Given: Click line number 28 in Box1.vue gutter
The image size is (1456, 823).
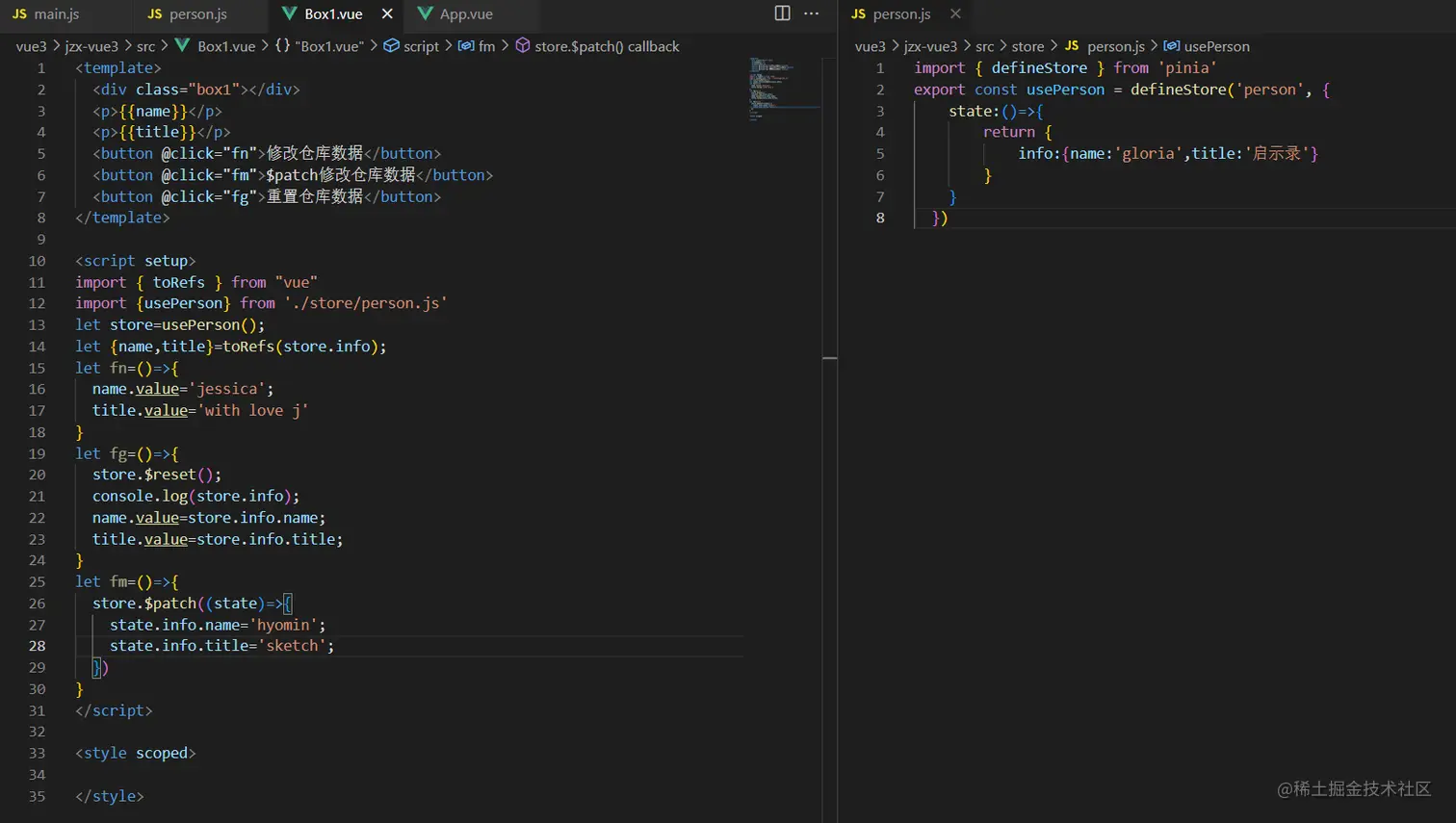Looking at the screenshot, I should (37, 646).
